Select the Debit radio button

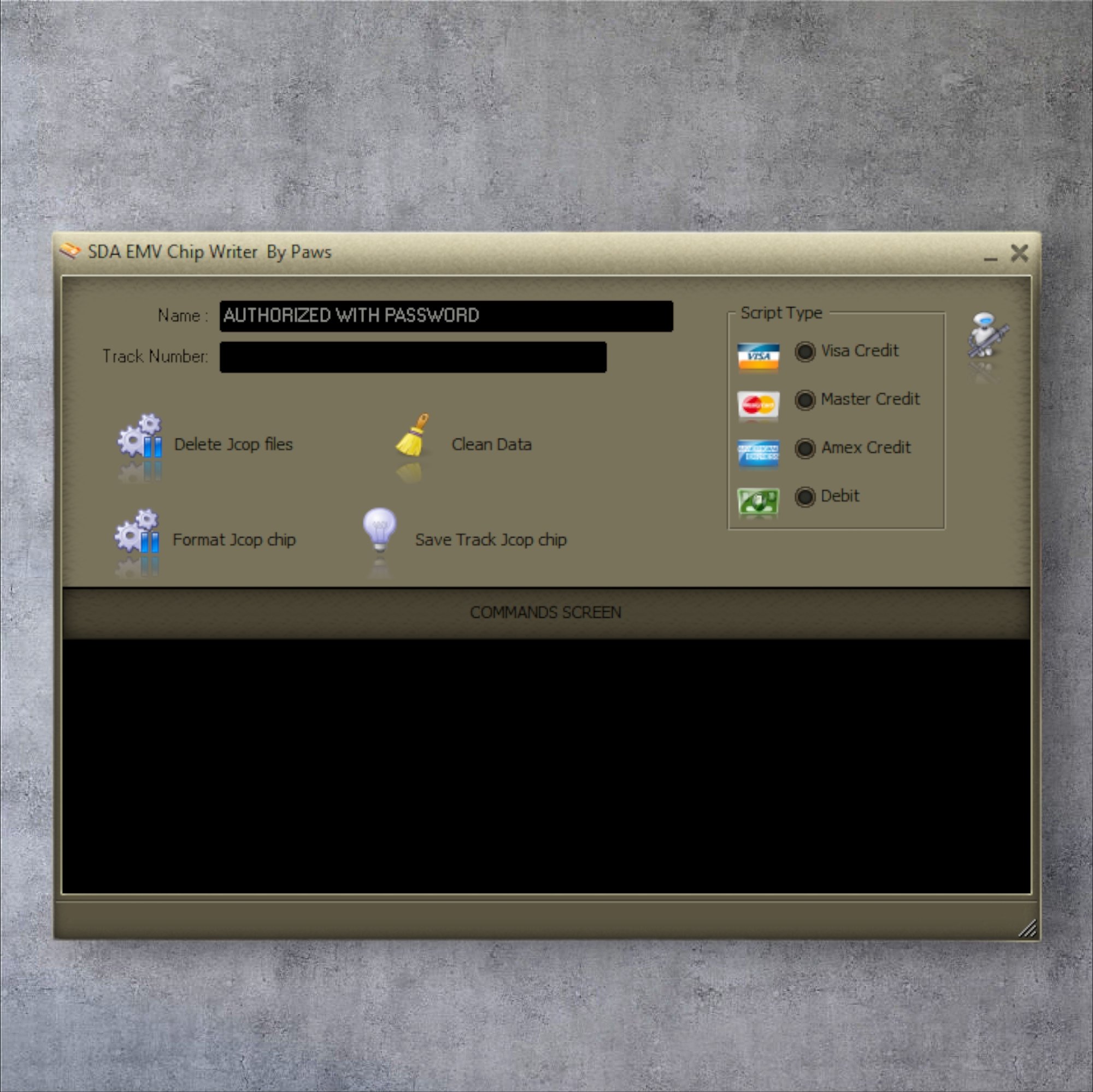pos(804,497)
